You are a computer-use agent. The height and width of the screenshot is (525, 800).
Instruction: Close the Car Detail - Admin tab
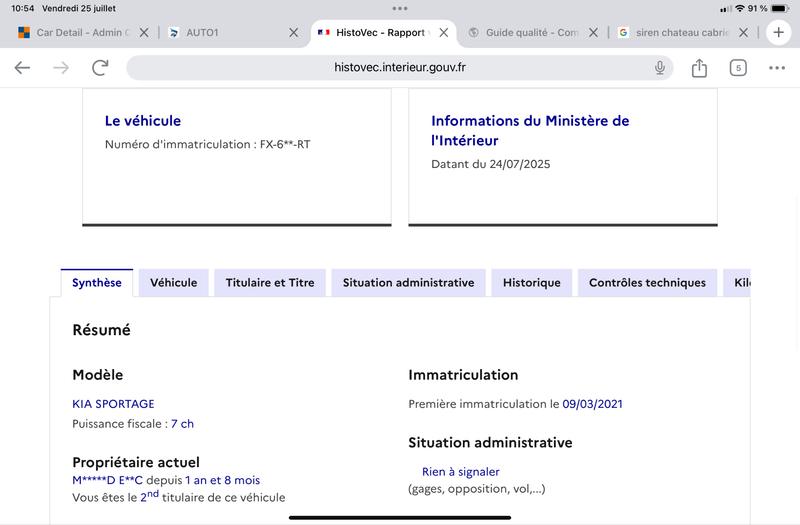point(144,33)
